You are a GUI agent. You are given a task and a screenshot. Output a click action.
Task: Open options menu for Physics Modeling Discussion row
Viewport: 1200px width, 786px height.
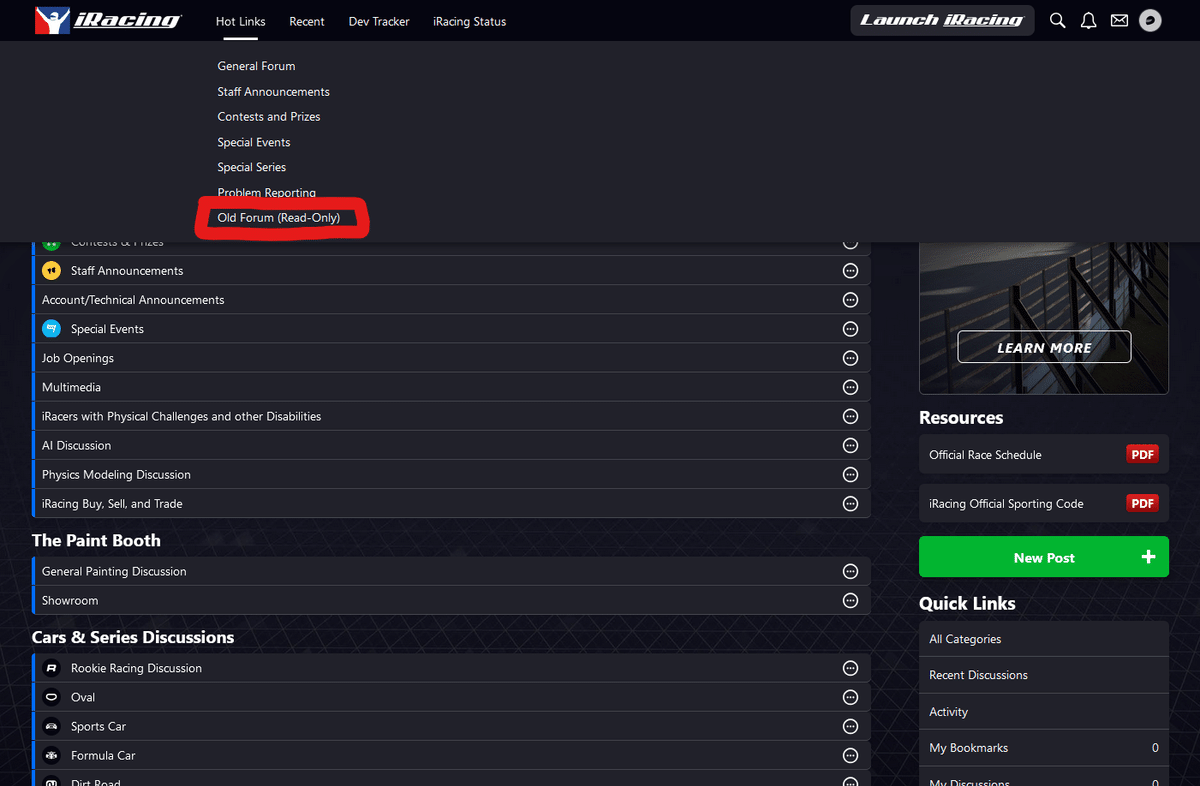850,474
